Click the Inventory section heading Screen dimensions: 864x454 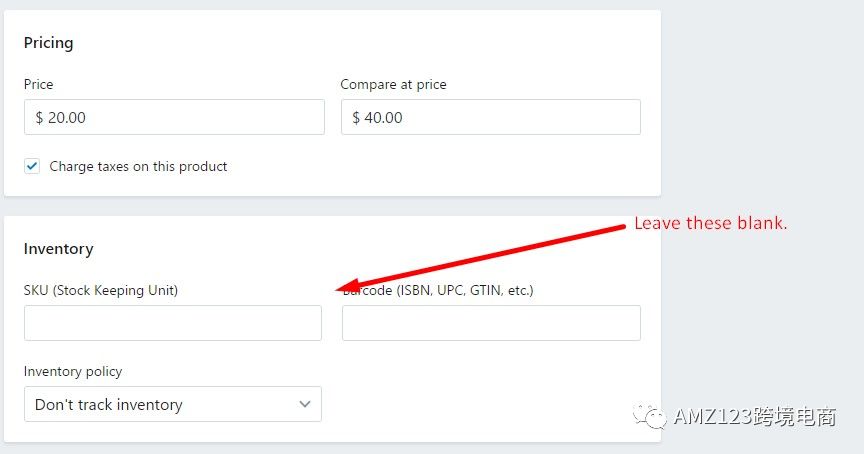[58, 249]
